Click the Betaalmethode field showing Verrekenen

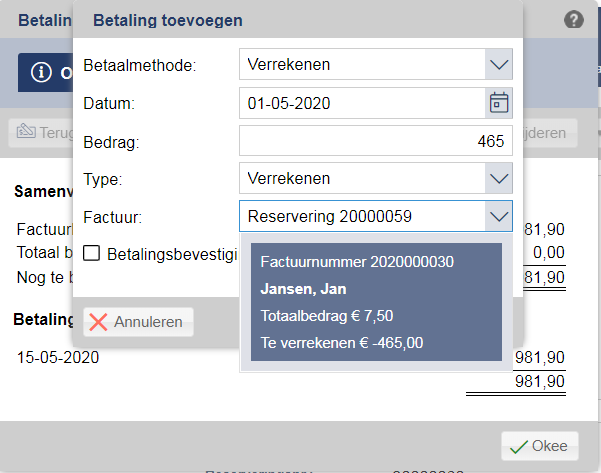point(360,65)
